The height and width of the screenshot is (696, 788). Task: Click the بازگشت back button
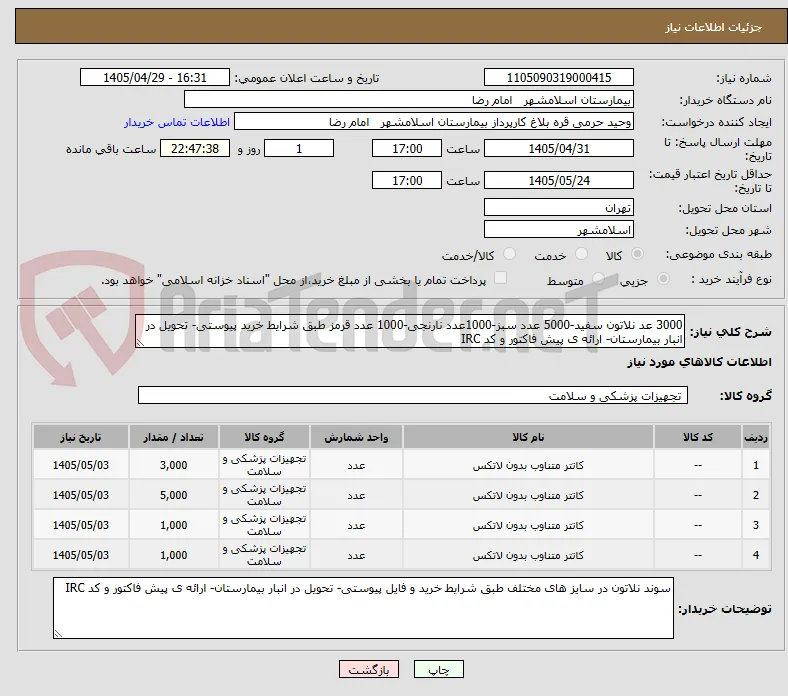[x=369, y=669]
